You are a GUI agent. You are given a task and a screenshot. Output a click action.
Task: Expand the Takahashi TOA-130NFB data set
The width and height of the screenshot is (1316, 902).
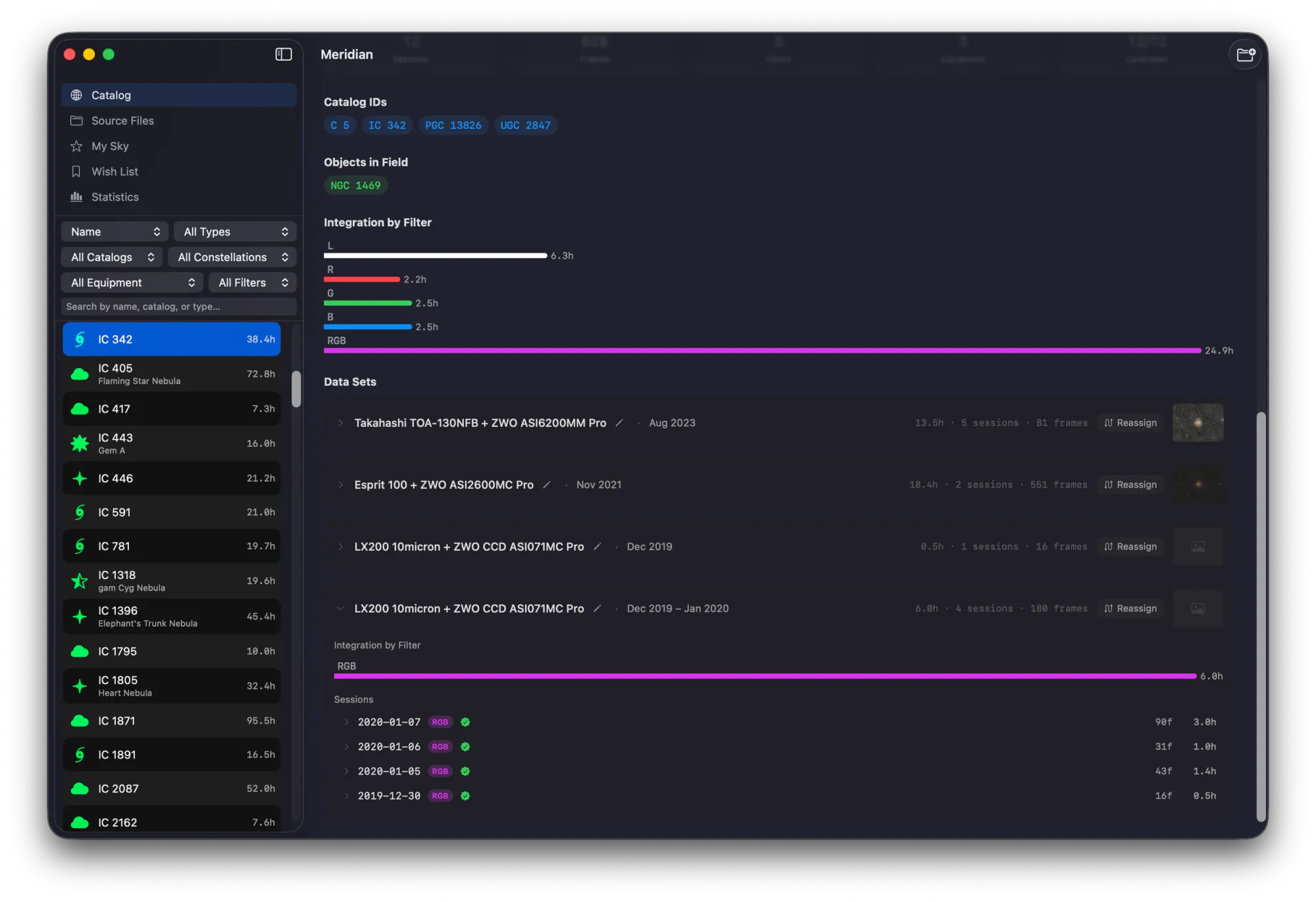tap(340, 423)
